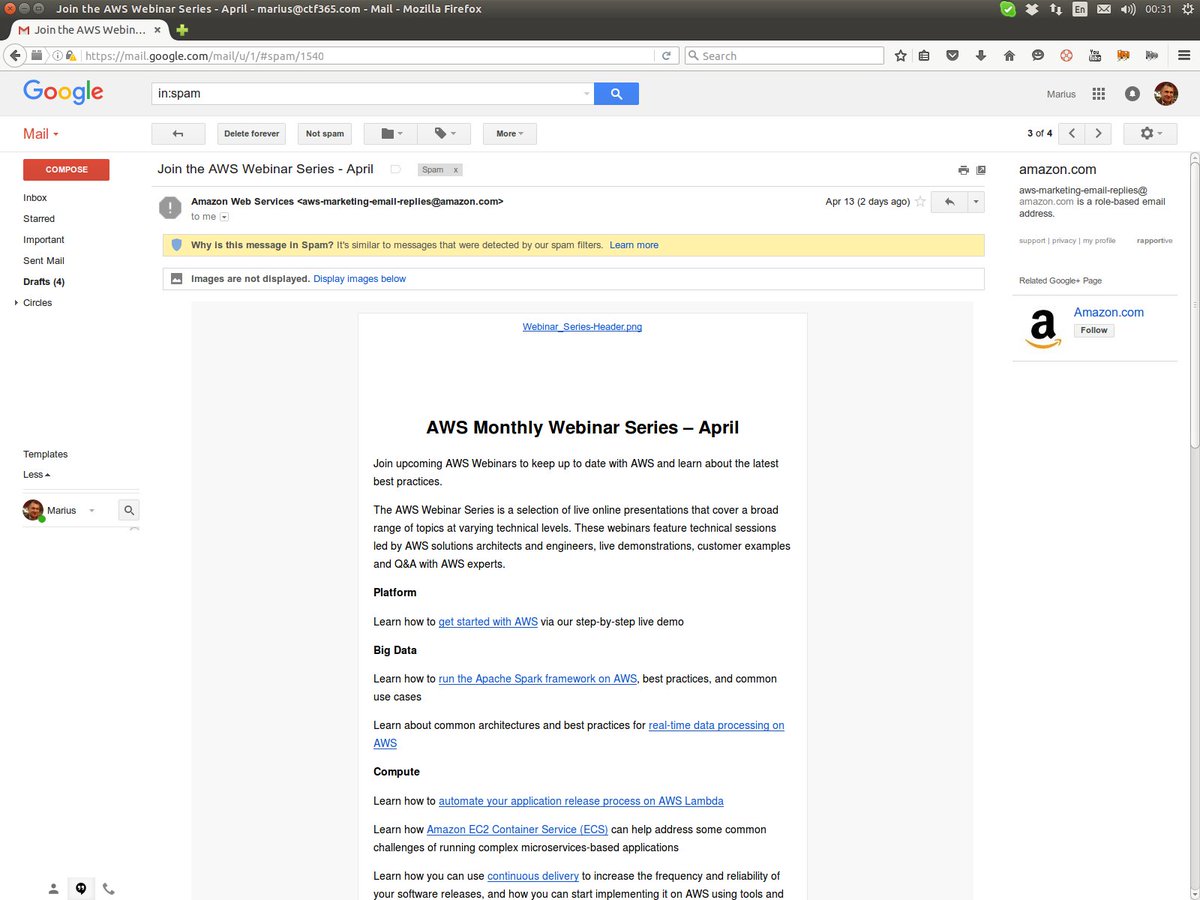
Task: Open Drafts (4) folder
Action: pos(44,282)
